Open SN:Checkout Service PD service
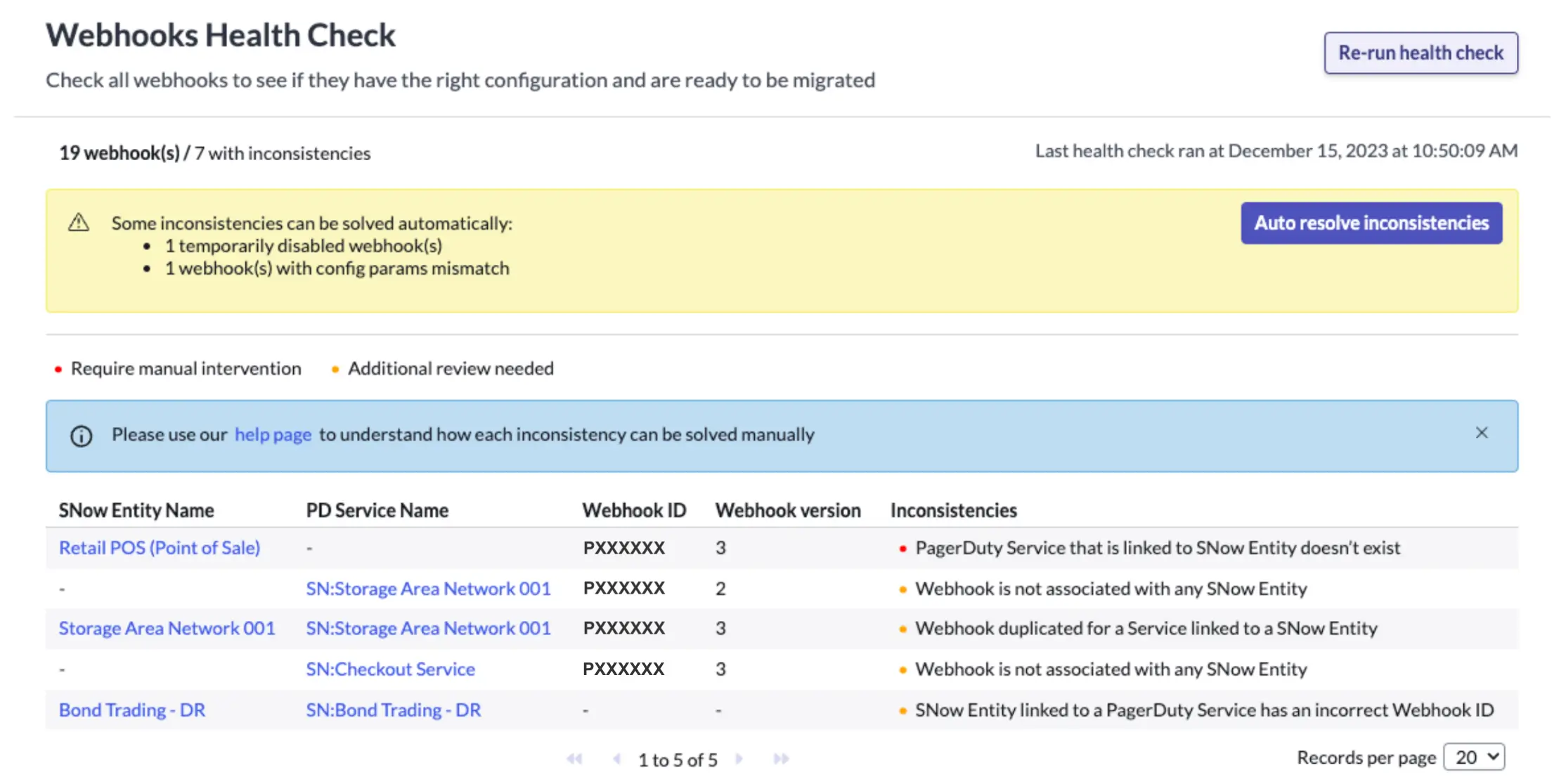 [390, 669]
